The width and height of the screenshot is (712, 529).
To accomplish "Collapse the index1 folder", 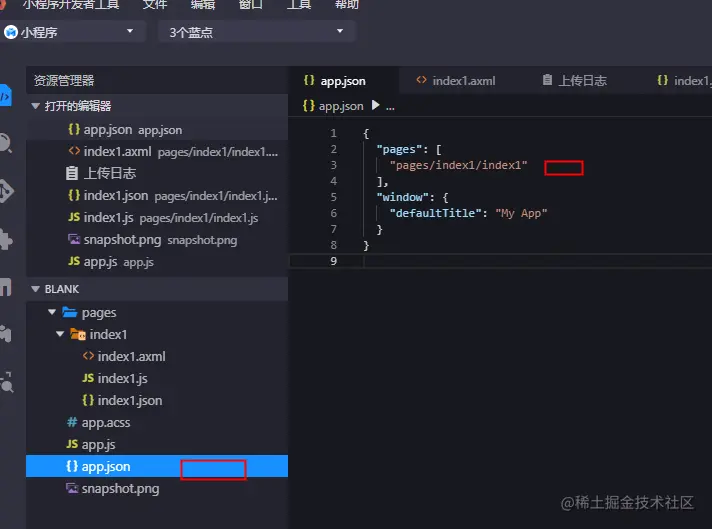I will coord(60,334).
